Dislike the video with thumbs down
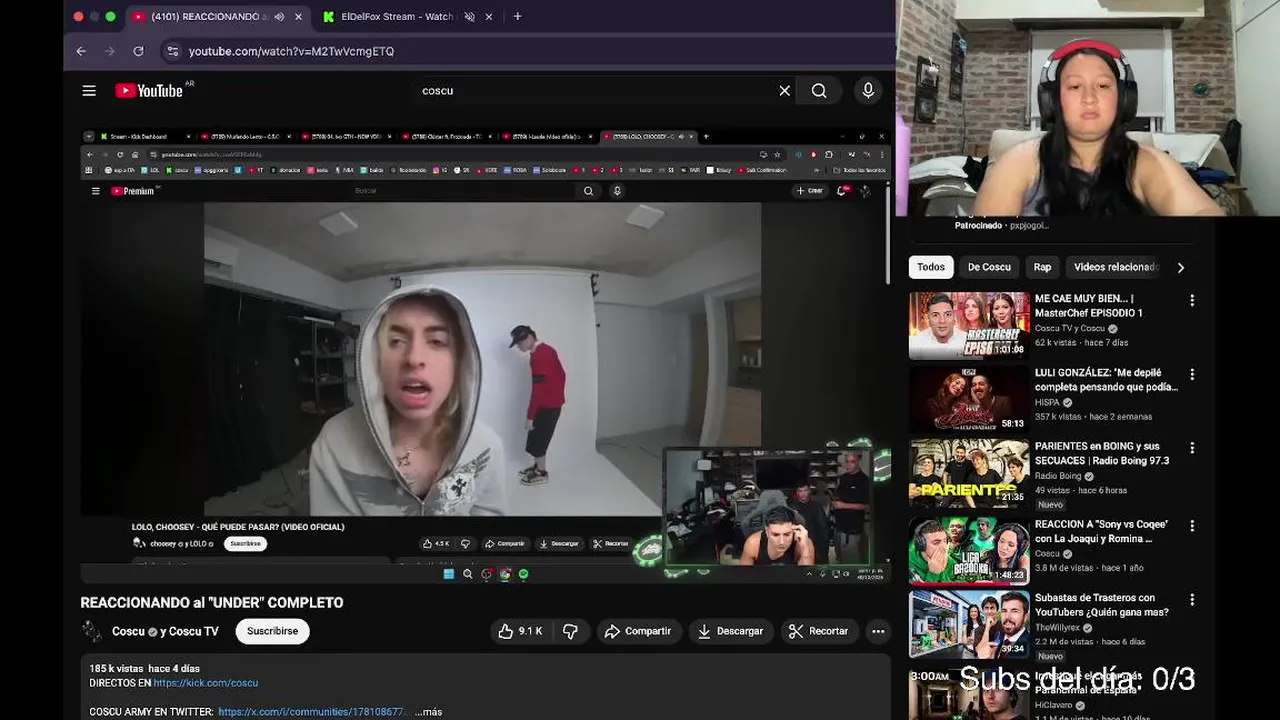The image size is (1280, 720). tap(571, 631)
